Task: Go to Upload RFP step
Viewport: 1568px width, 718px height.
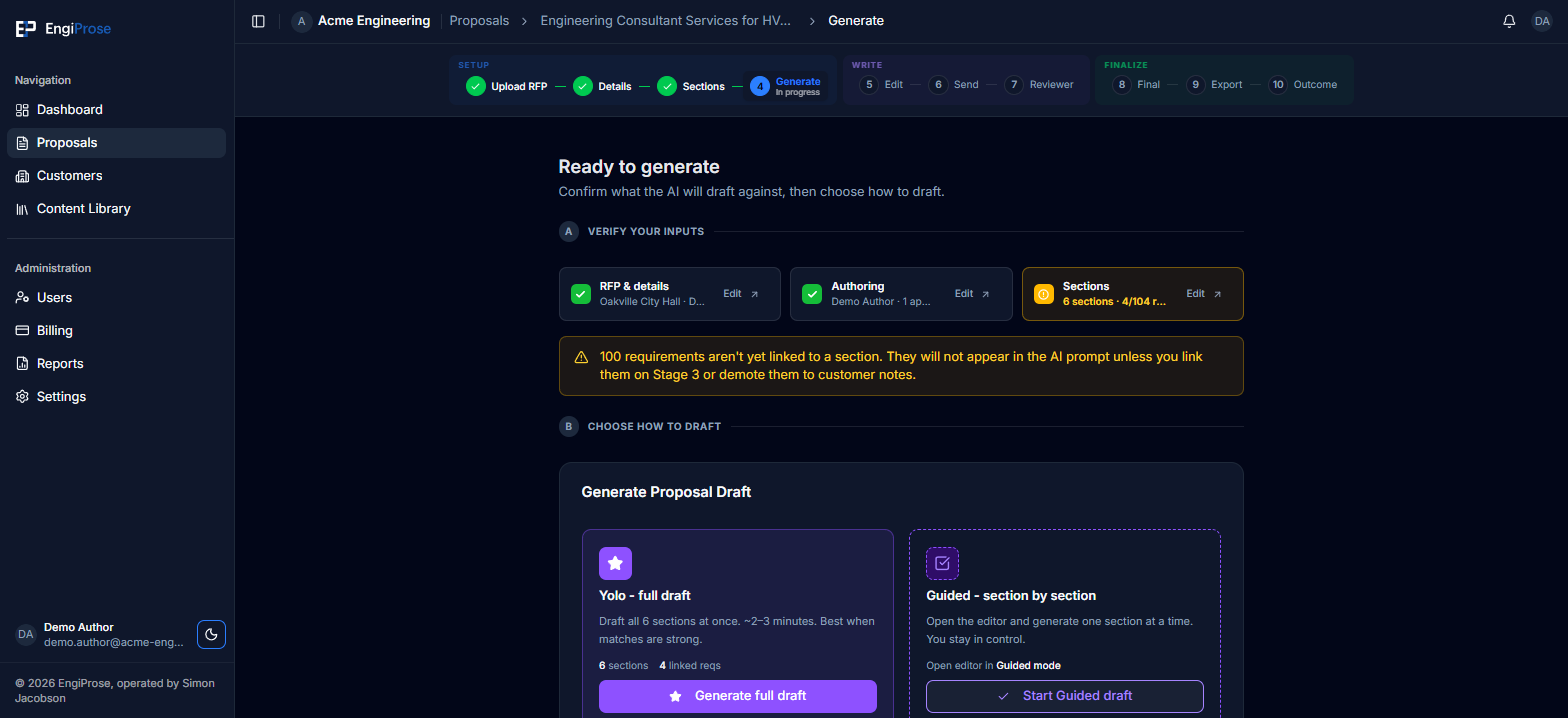Action: (507, 86)
